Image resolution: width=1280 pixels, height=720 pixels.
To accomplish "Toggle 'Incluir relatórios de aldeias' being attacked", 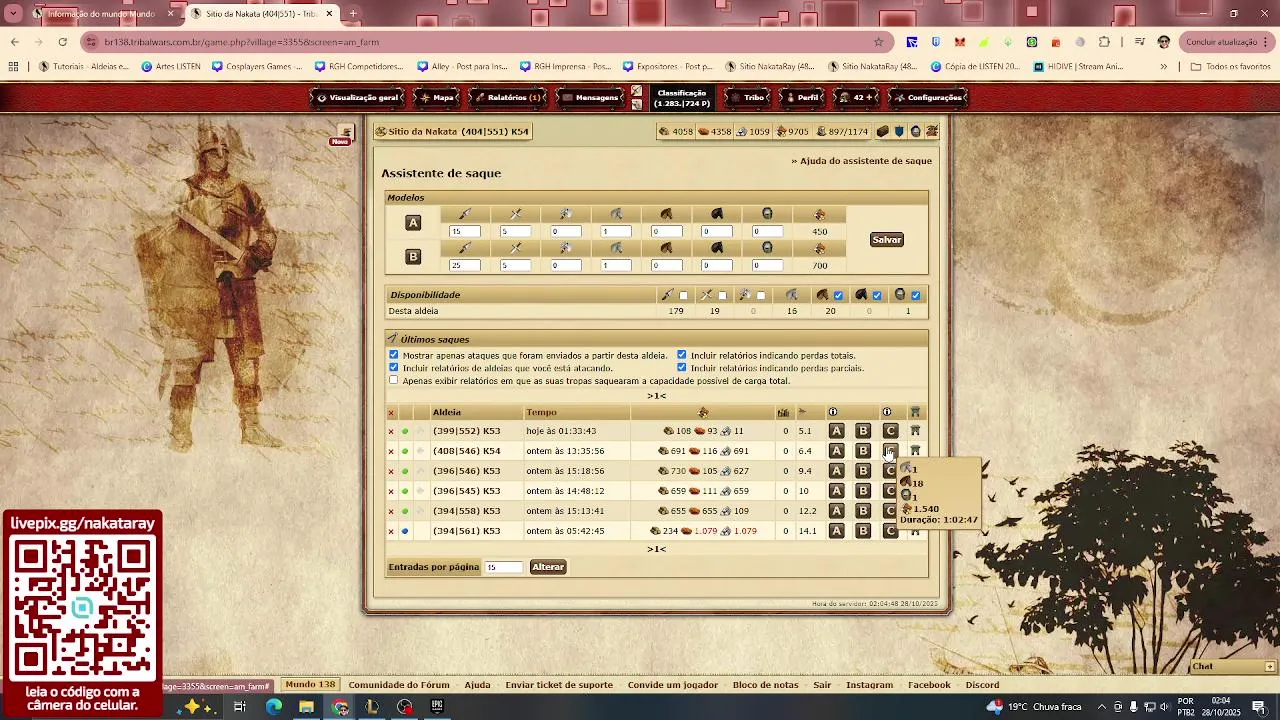I will 394,368.
